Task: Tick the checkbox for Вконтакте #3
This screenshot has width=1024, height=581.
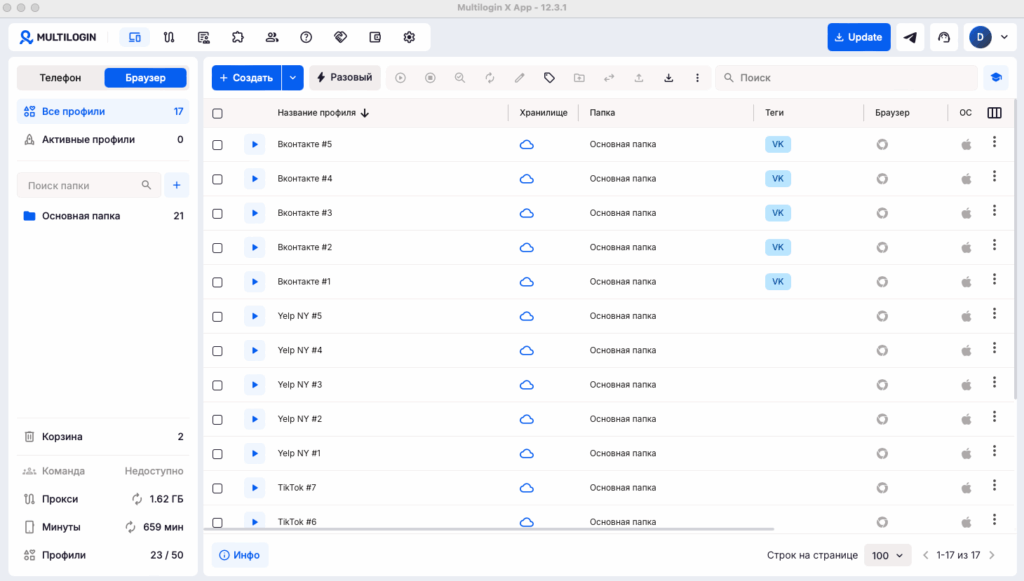Action: 217,213
